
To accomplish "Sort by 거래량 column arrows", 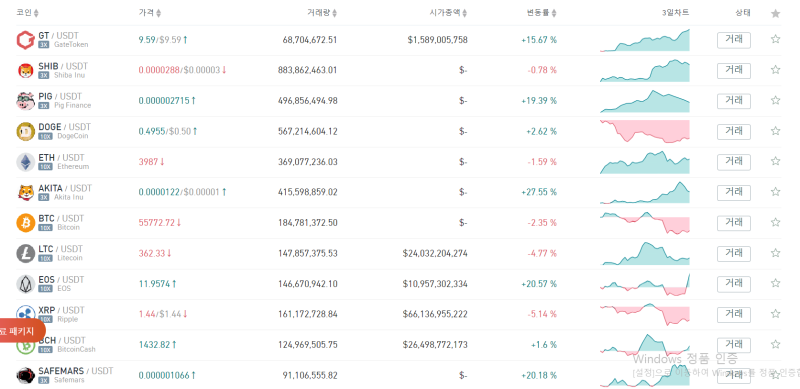I will click(334, 13).
